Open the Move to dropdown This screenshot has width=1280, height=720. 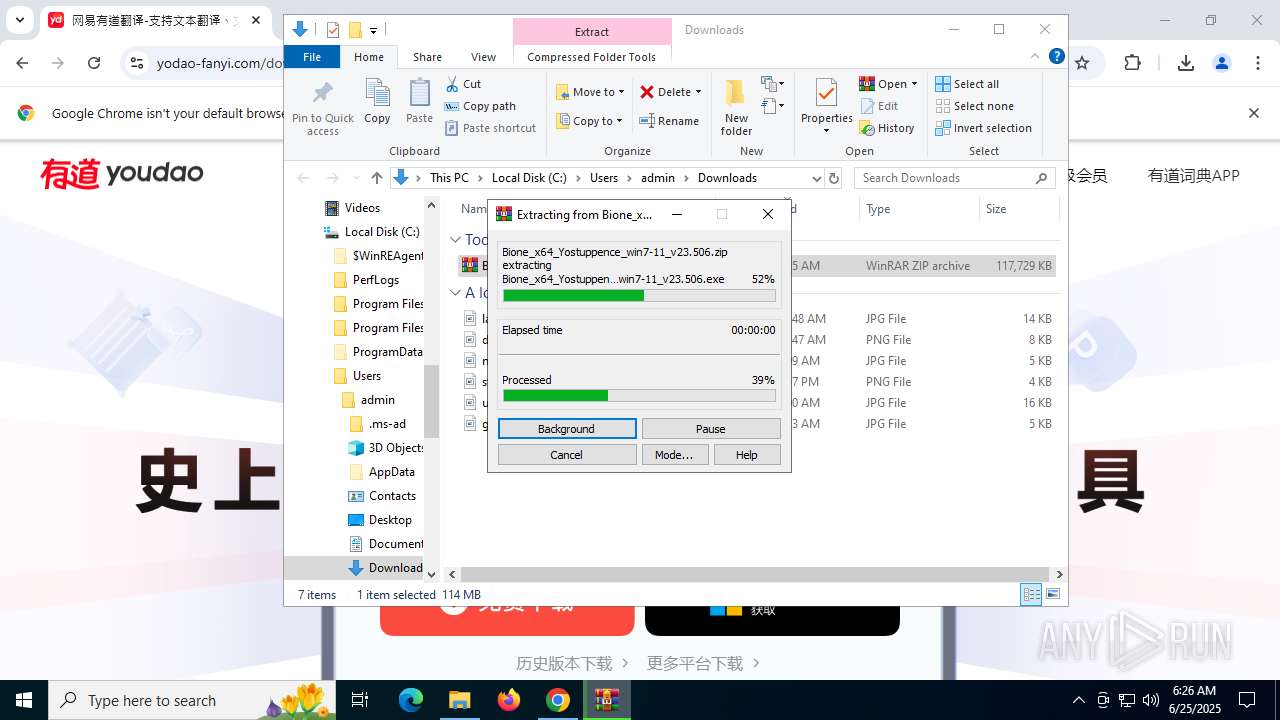pyautogui.click(x=590, y=92)
